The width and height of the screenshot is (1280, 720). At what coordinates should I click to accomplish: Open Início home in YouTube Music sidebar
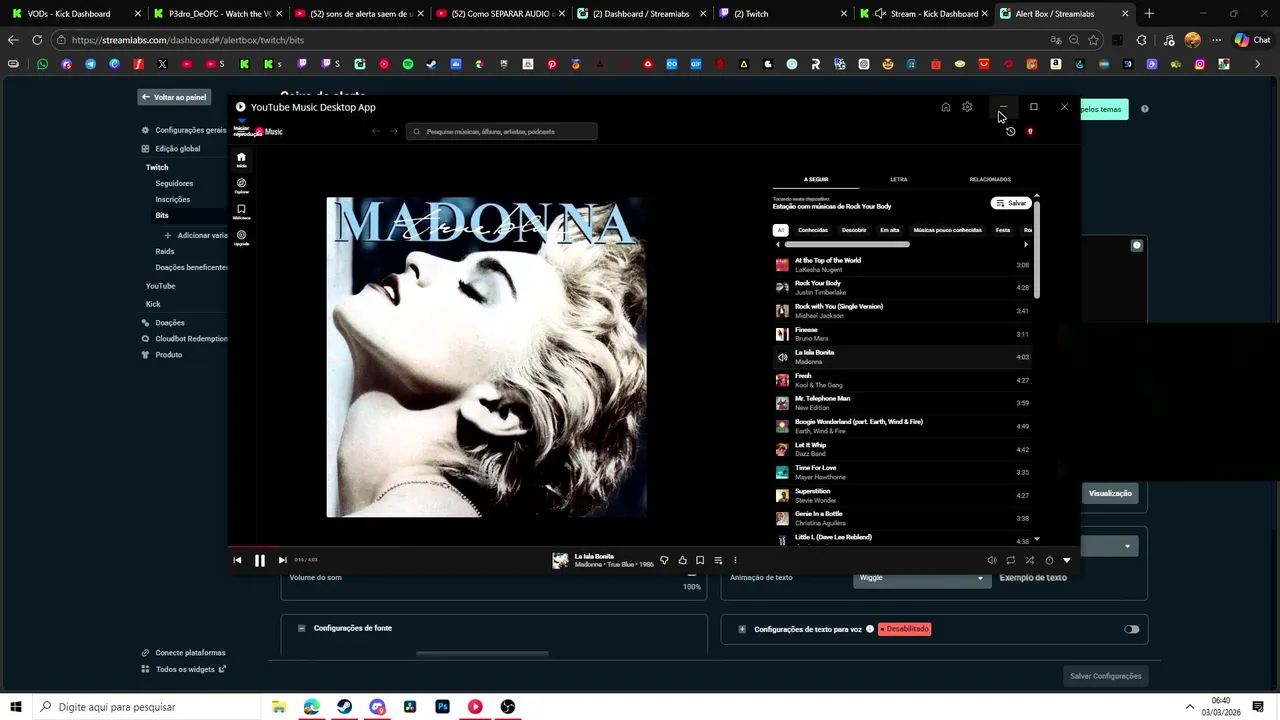tap(241, 159)
